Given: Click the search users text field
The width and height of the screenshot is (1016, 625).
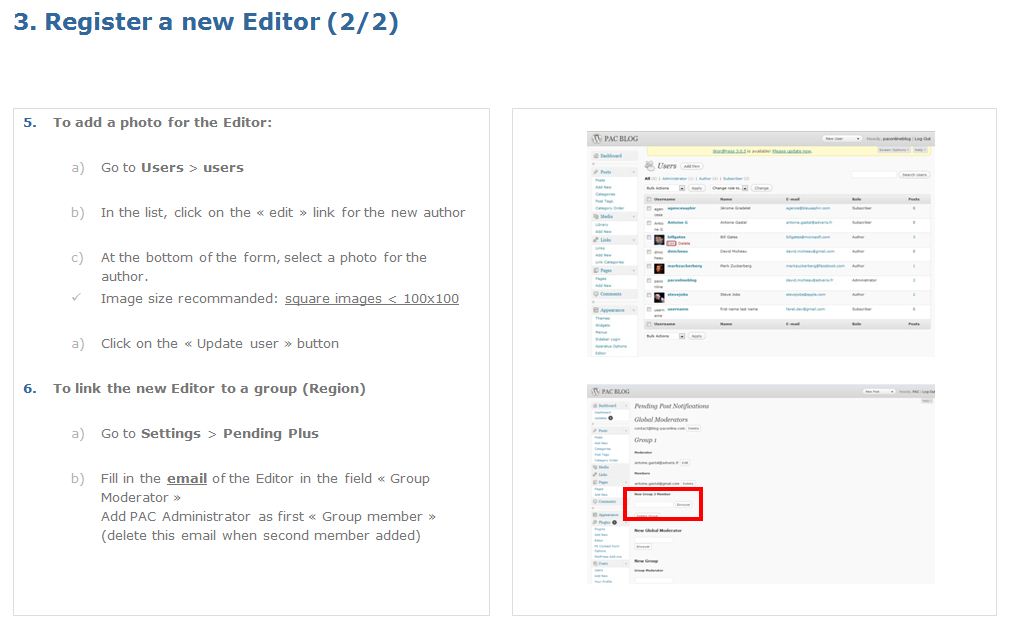Looking at the screenshot, I should click(x=874, y=175).
